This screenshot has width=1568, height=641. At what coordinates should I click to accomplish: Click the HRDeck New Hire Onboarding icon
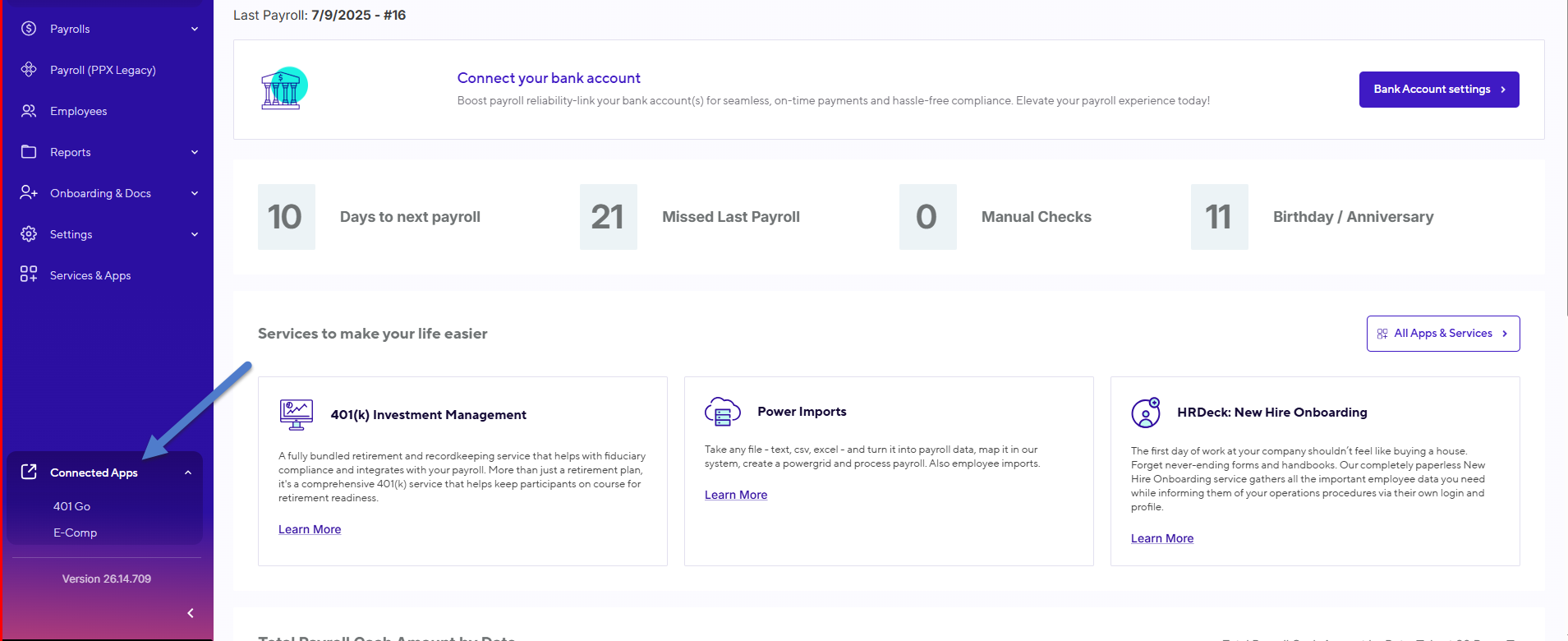click(x=1146, y=413)
